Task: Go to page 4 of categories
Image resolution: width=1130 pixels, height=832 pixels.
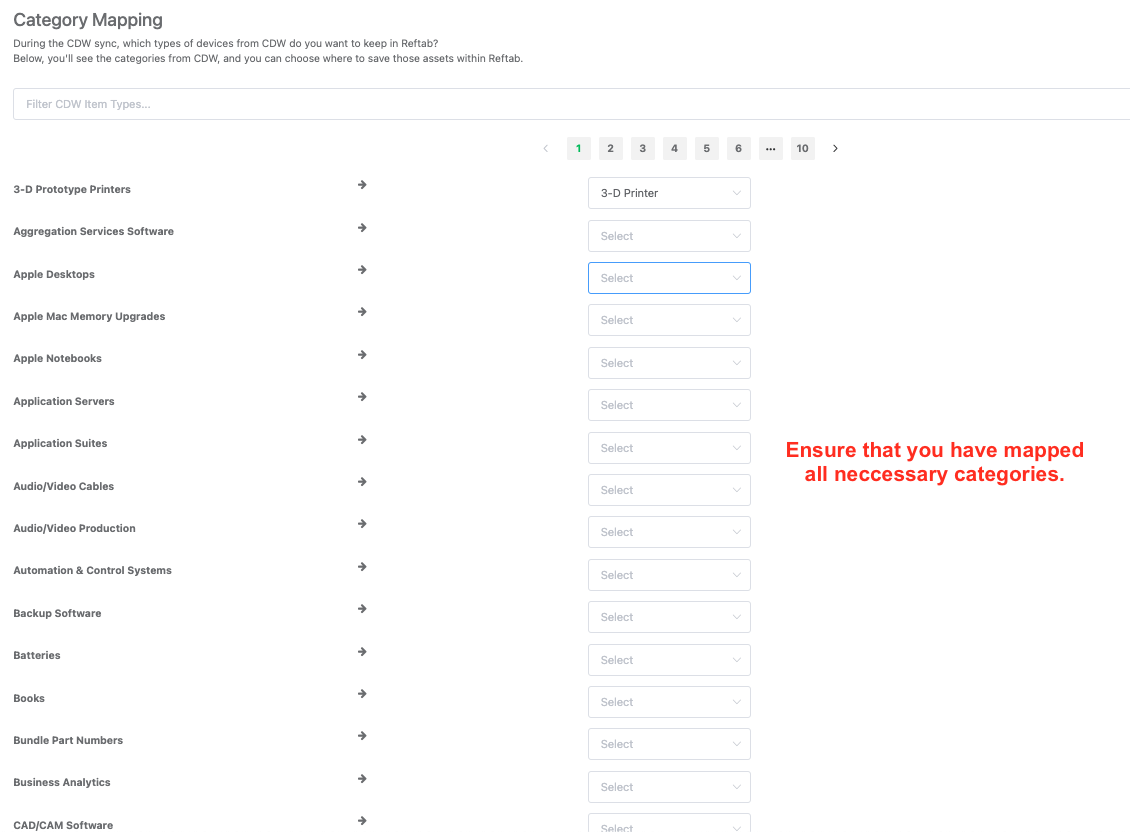Action: 675,149
